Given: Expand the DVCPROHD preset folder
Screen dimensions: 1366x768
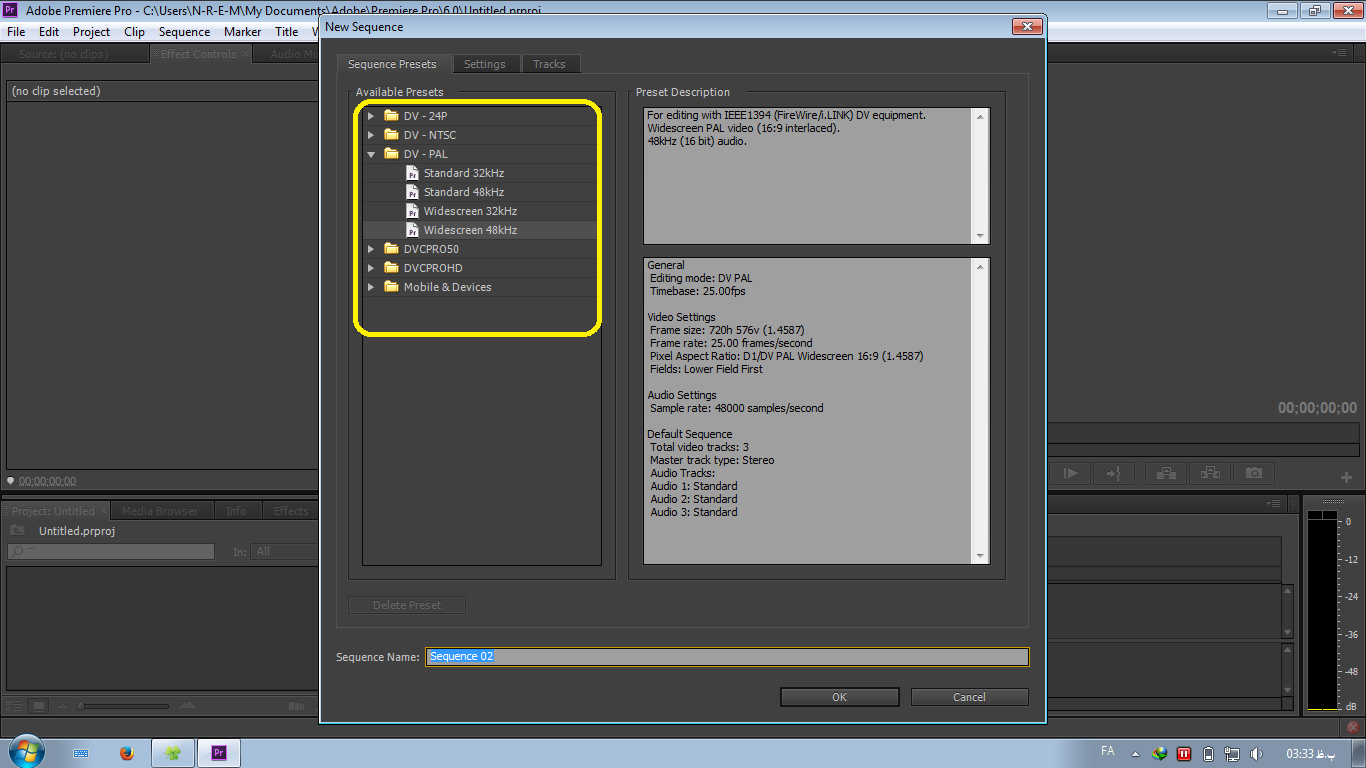Looking at the screenshot, I should click(371, 268).
